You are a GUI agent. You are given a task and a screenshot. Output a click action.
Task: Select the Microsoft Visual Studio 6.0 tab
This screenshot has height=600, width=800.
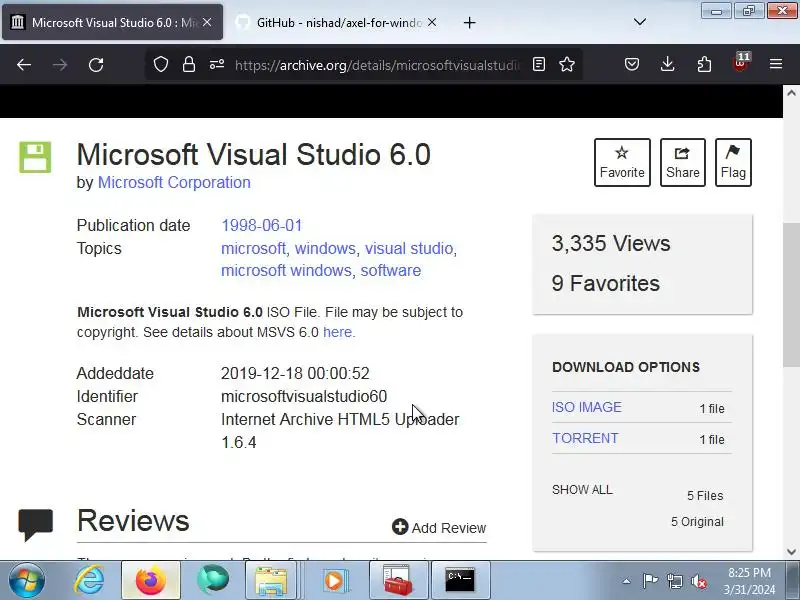[112, 22]
